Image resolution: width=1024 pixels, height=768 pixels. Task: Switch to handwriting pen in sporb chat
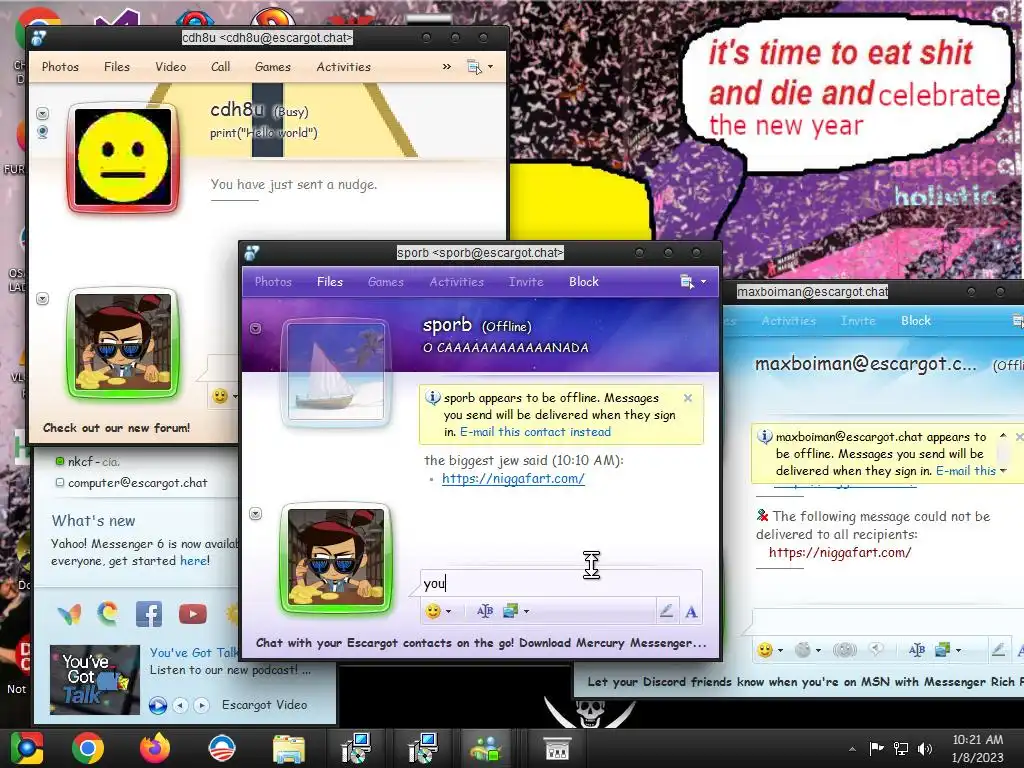coord(666,611)
